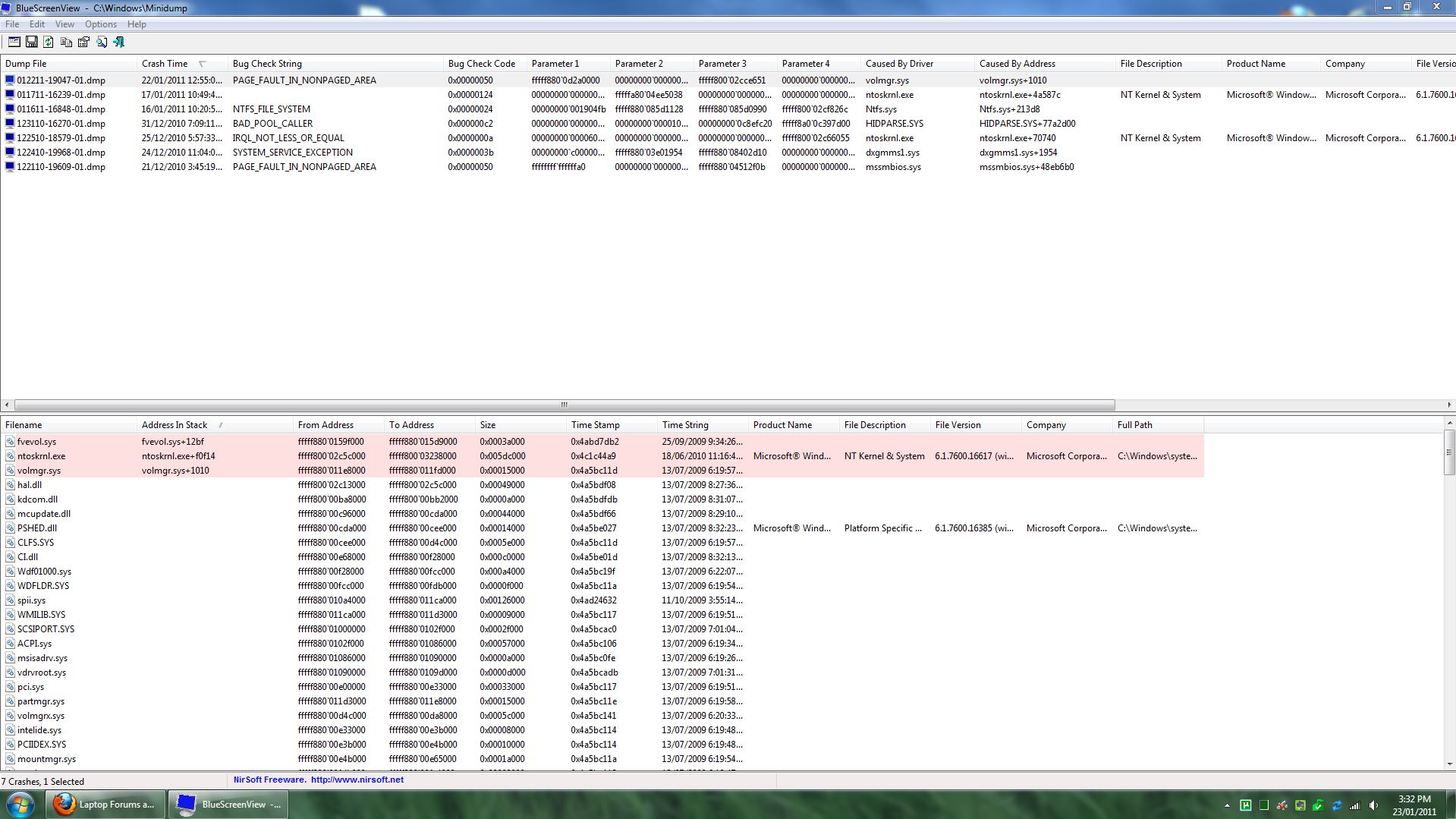The image size is (1456, 819).
Task: Open the View menu
Action: point(64,24)
